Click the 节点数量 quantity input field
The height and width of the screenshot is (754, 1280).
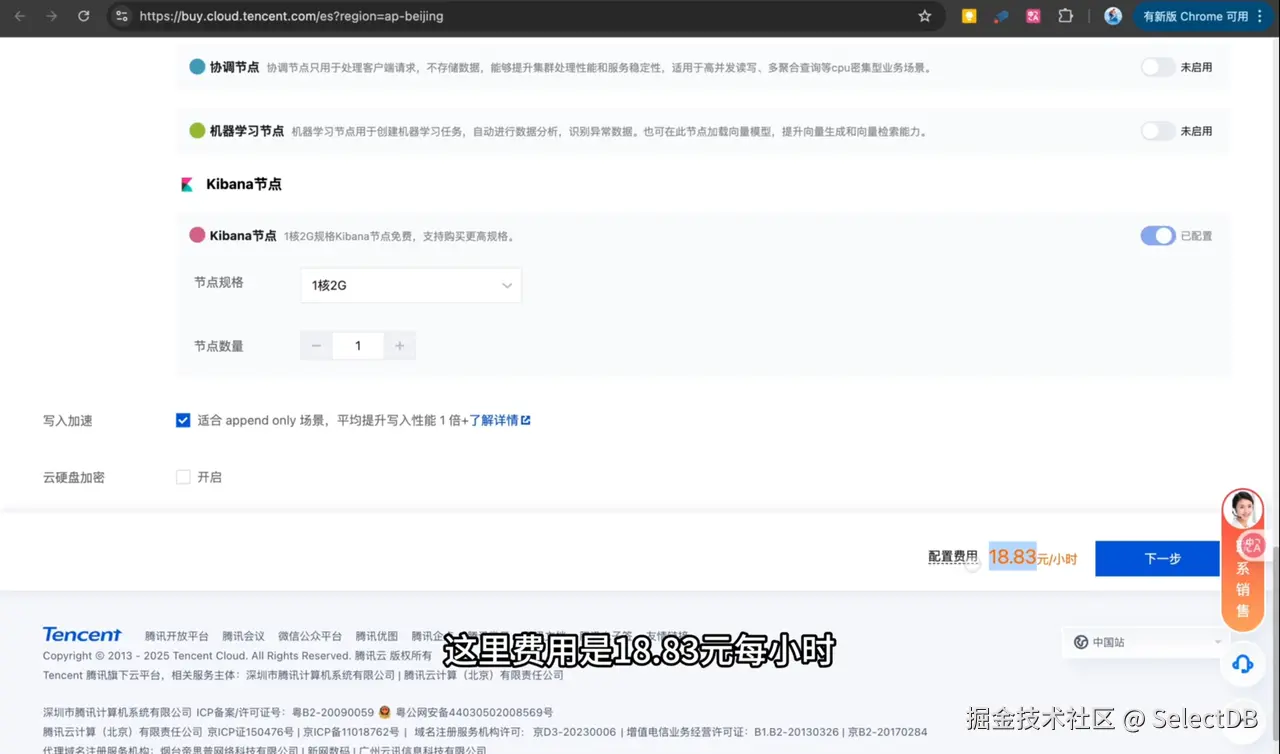tap(357, 345)
